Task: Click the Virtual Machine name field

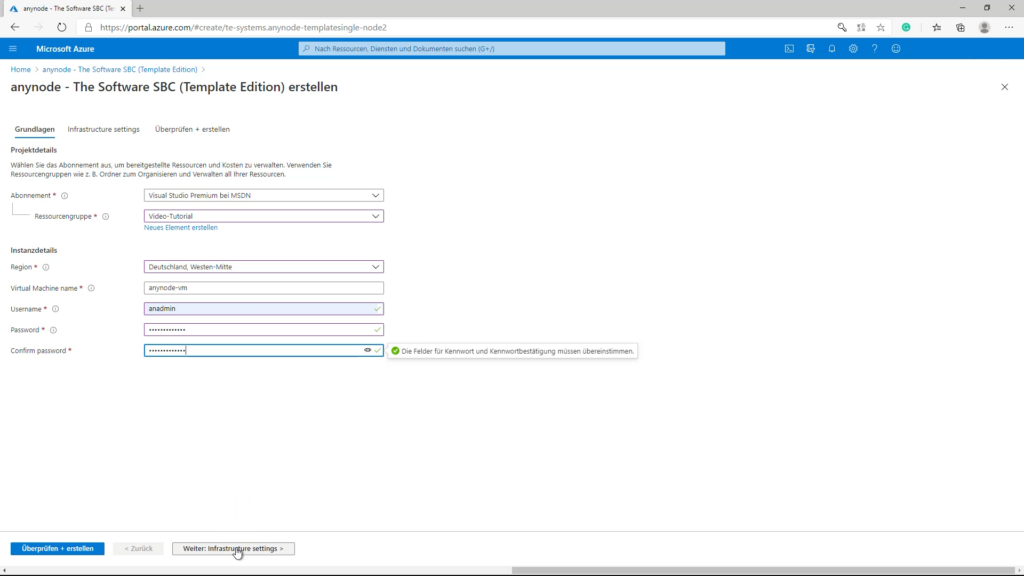Action: (x=264, y=288)
